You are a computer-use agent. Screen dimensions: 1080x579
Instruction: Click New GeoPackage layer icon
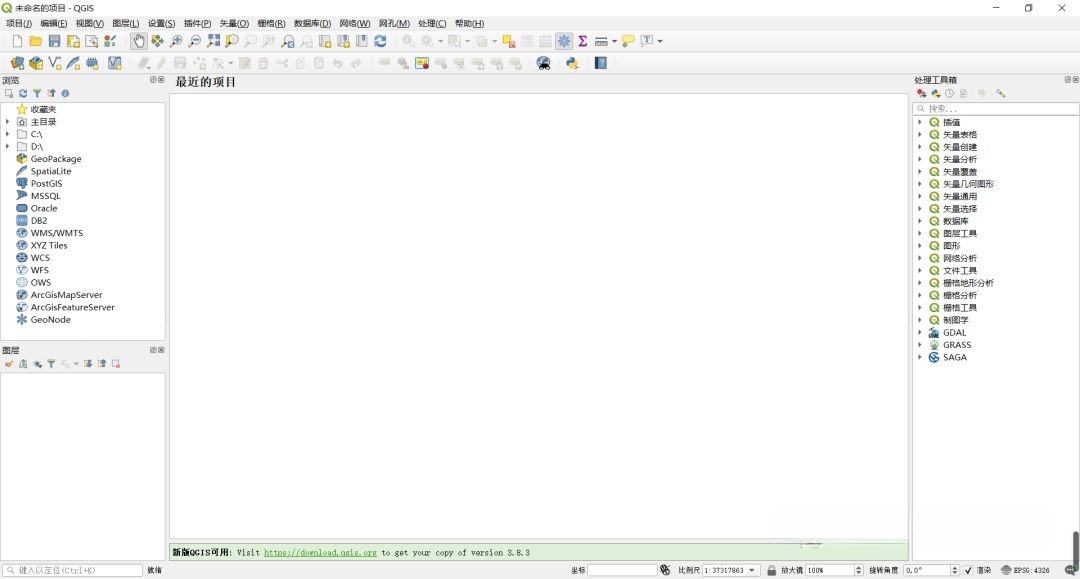pos(36,63)
